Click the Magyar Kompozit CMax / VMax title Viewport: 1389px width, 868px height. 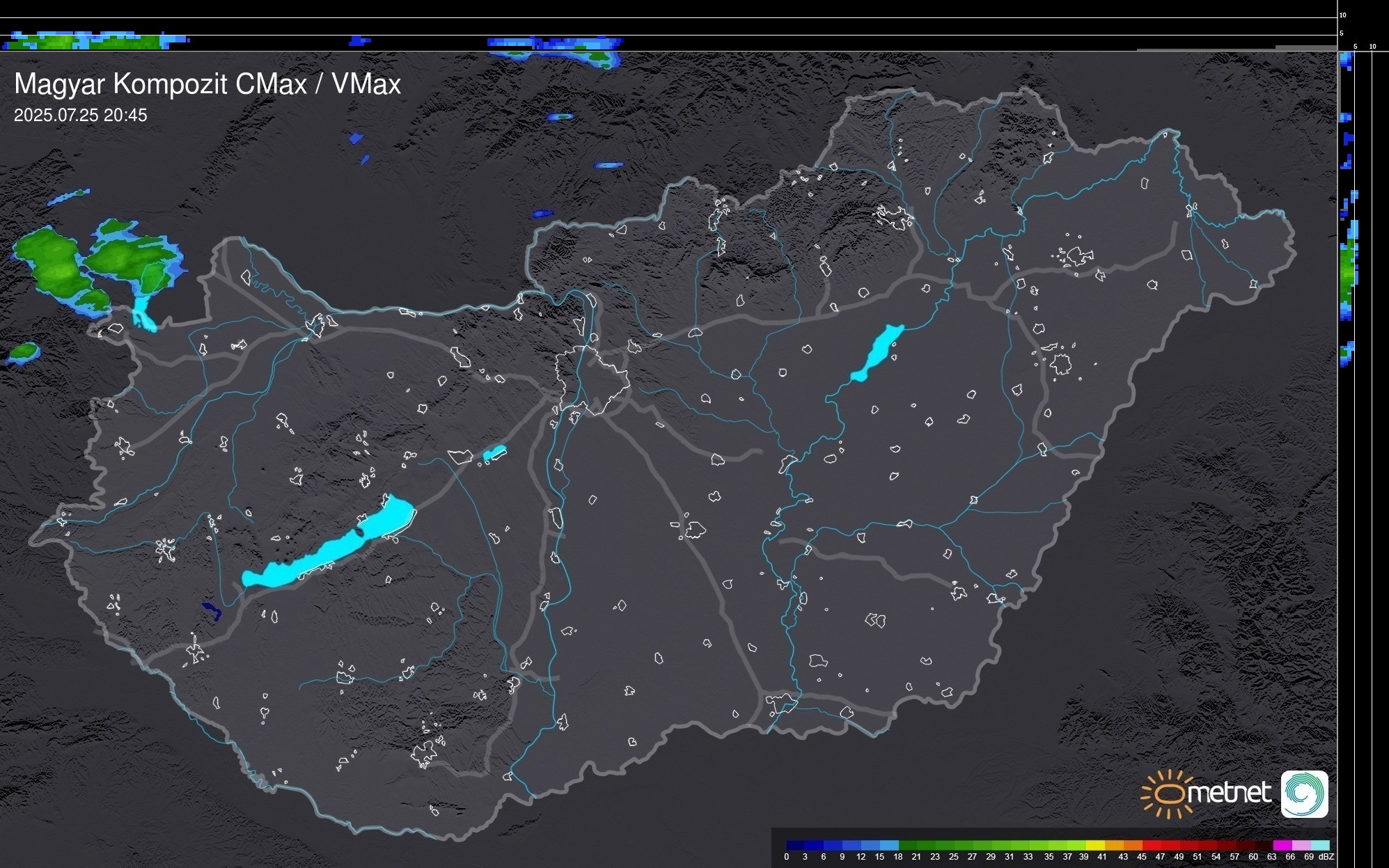(x=207, y=84)
